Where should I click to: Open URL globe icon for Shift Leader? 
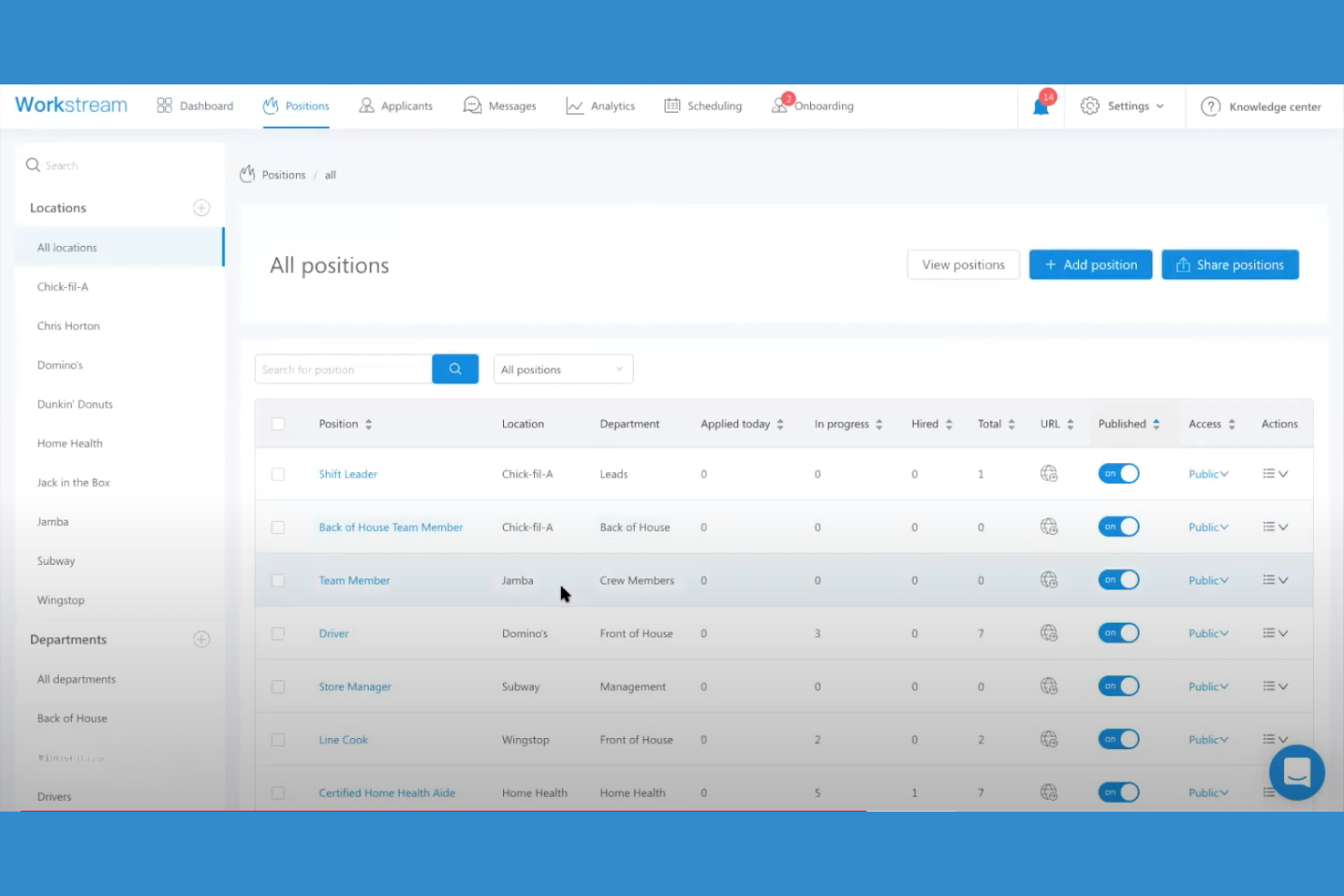tap(1049, 474)
